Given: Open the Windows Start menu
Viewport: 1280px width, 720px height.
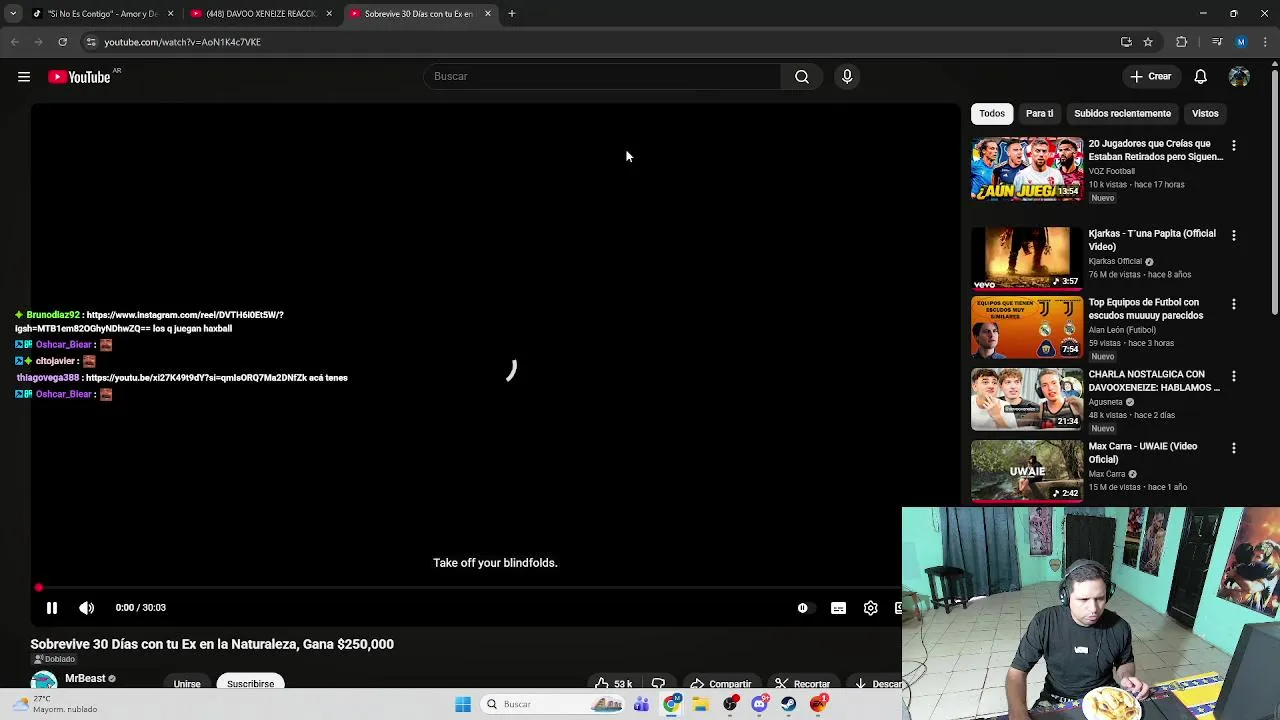Looking at the screenshot, I should (x=463, y=704).
